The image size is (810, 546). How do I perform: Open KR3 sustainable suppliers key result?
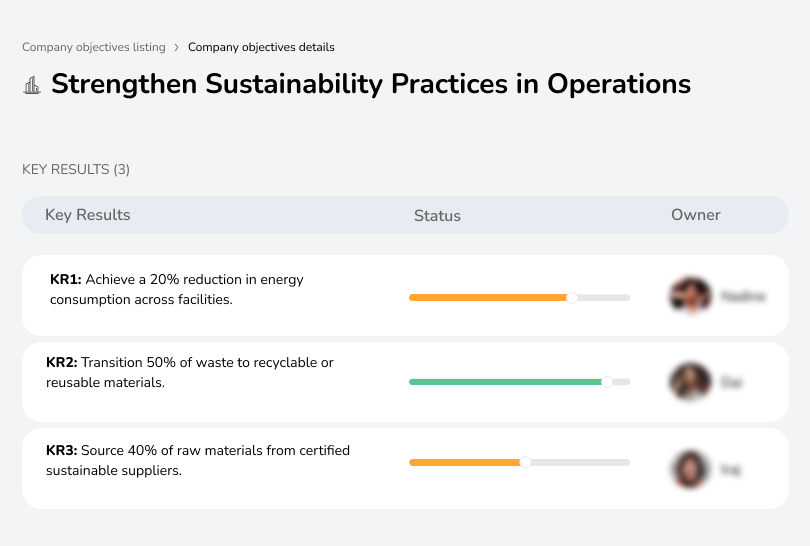pos(198,460)
